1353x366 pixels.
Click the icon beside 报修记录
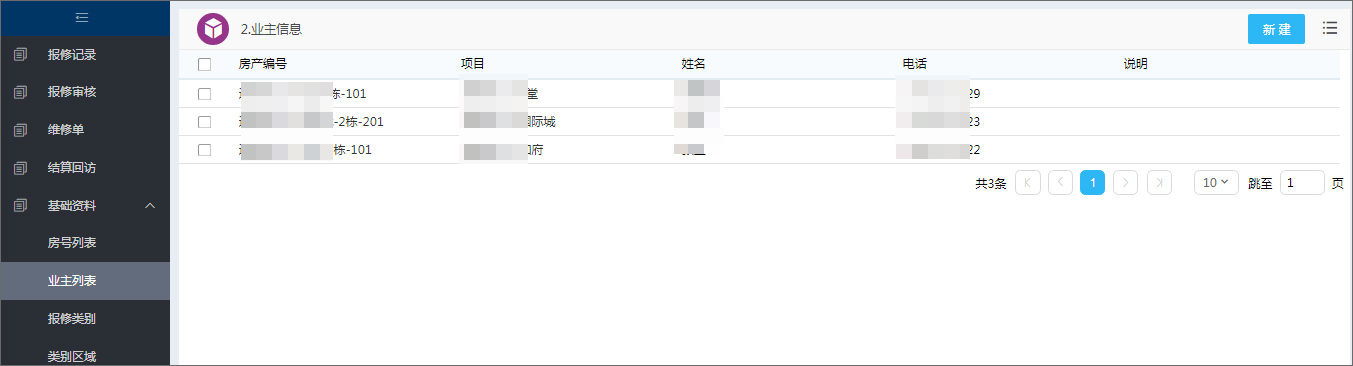pos(21,55)
